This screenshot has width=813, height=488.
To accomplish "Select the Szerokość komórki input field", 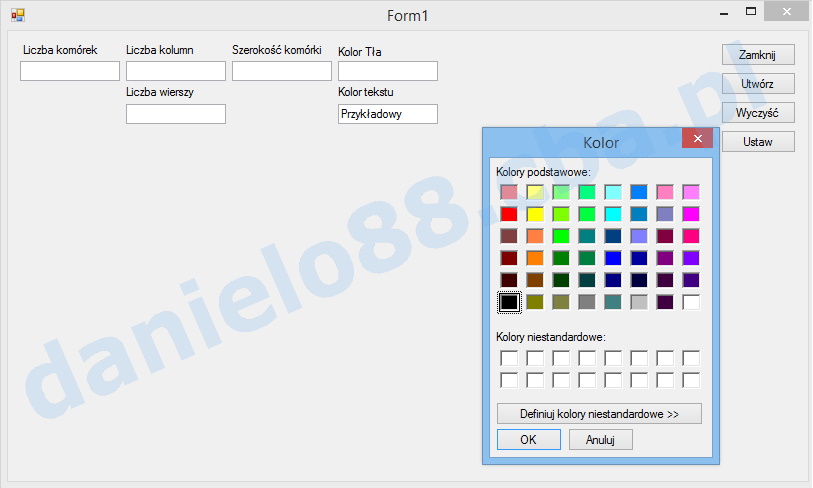I will [282, 71].
